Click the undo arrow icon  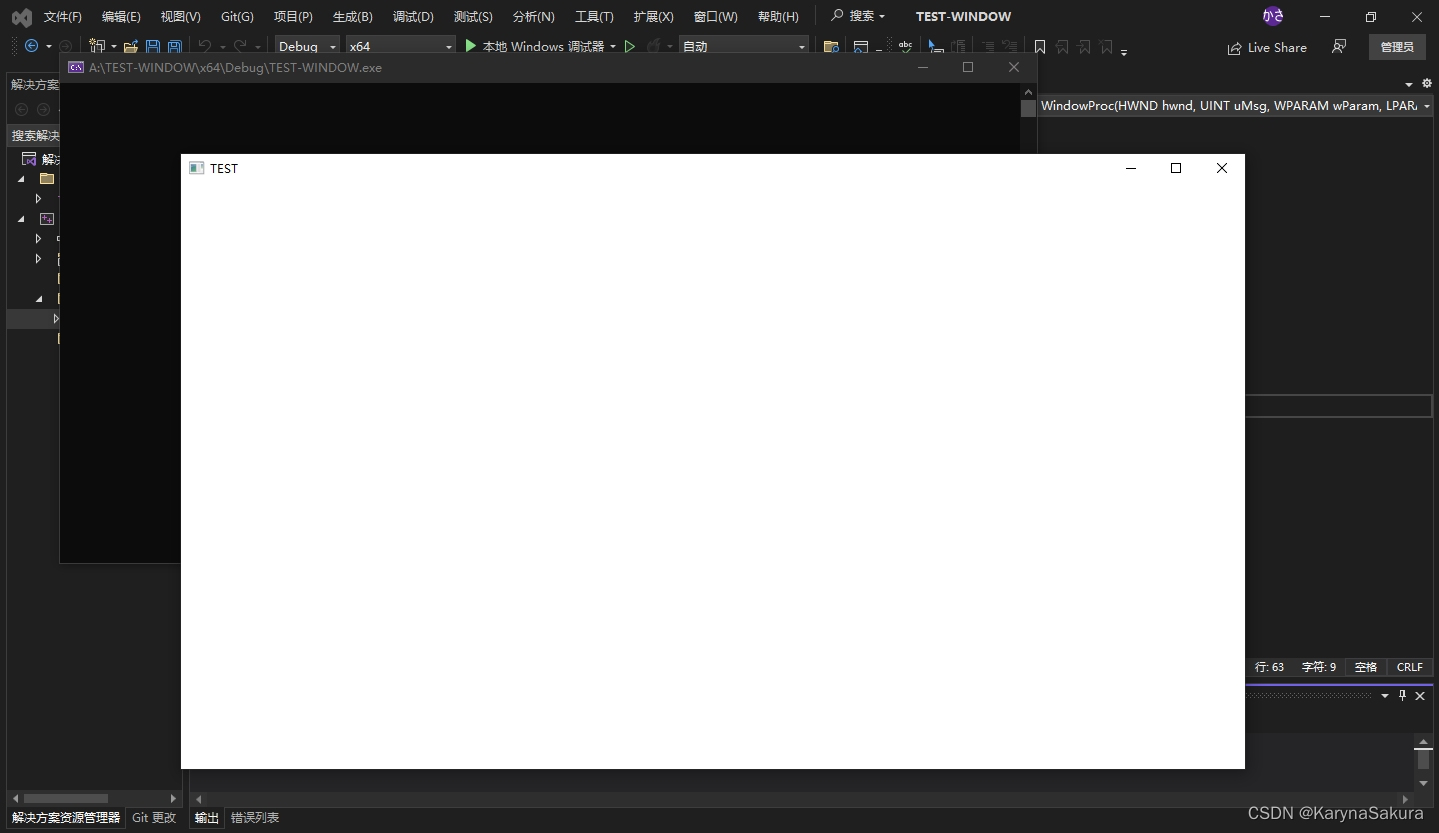pyautogui.click(x=205, y=46)
